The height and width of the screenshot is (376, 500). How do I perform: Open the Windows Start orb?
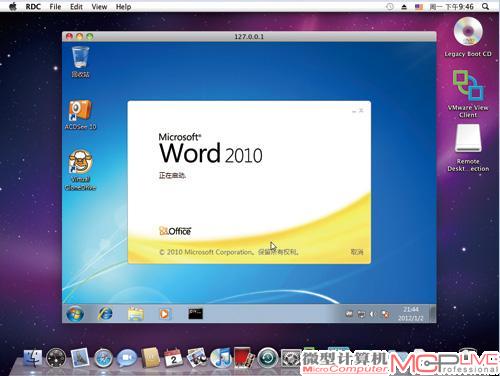75,314
